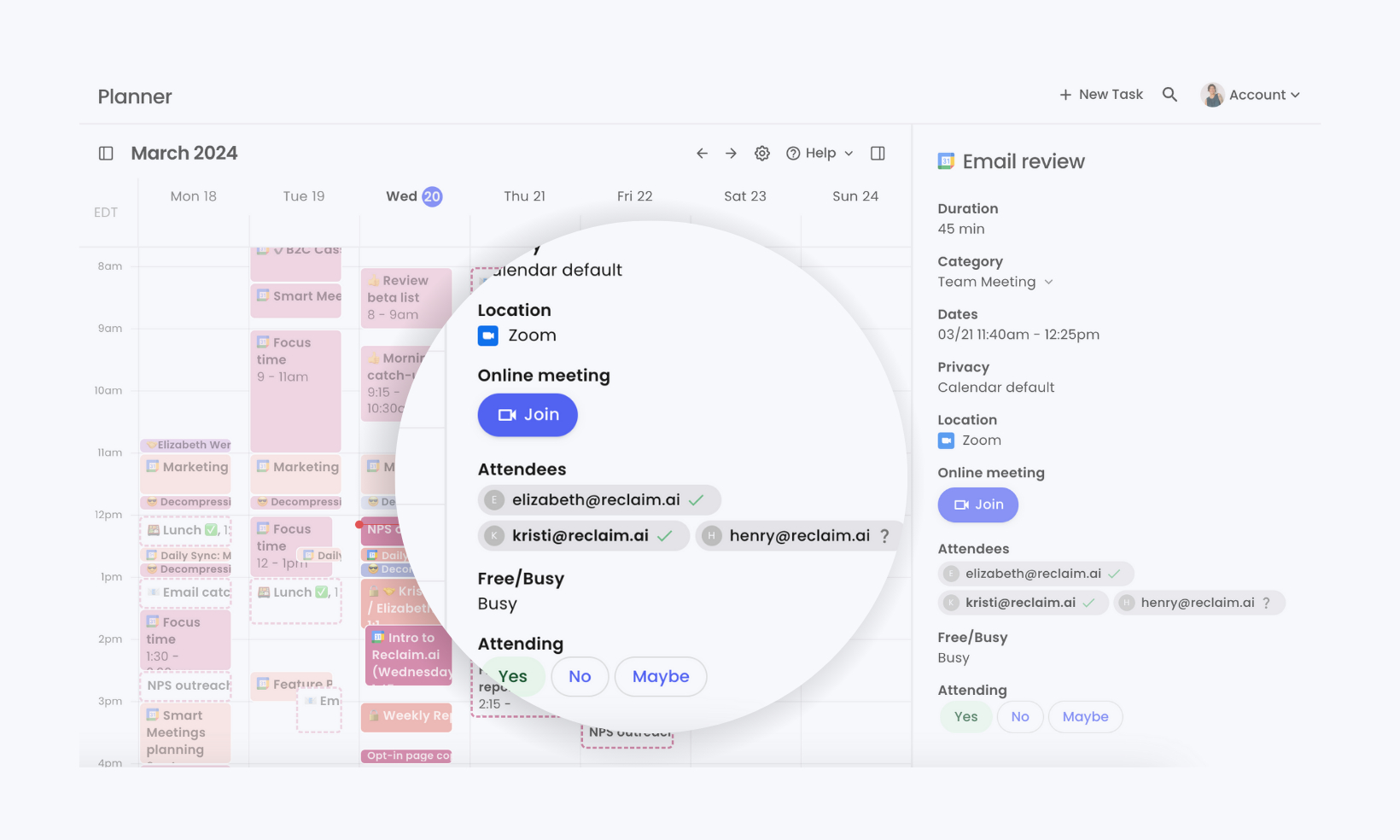Select the Sat 23 day header
1400x840 pixels.
pos(745,196)
